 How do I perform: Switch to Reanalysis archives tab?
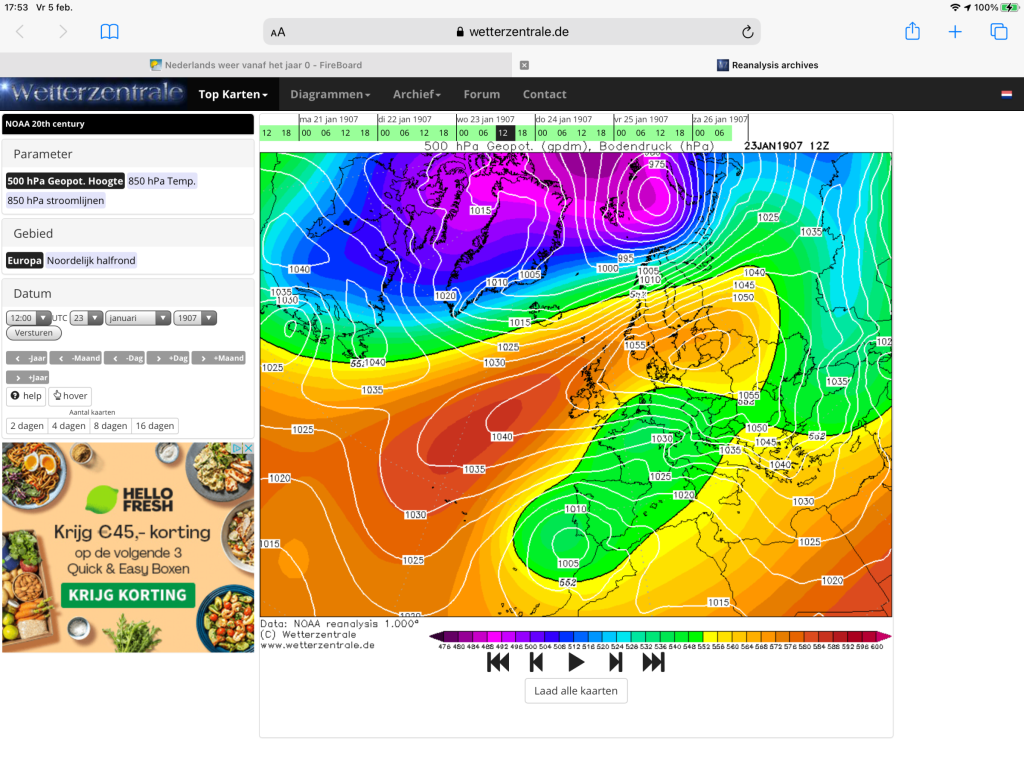coord(767,65)
